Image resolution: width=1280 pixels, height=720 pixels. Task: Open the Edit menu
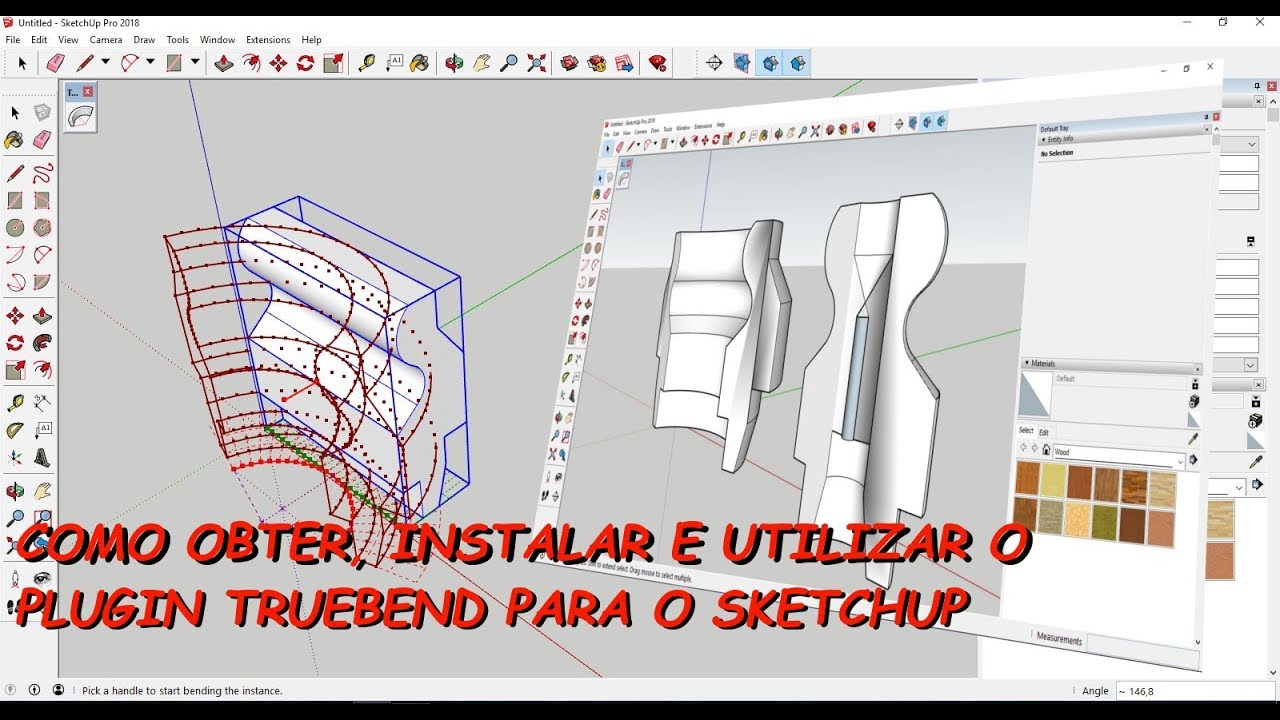39,40
